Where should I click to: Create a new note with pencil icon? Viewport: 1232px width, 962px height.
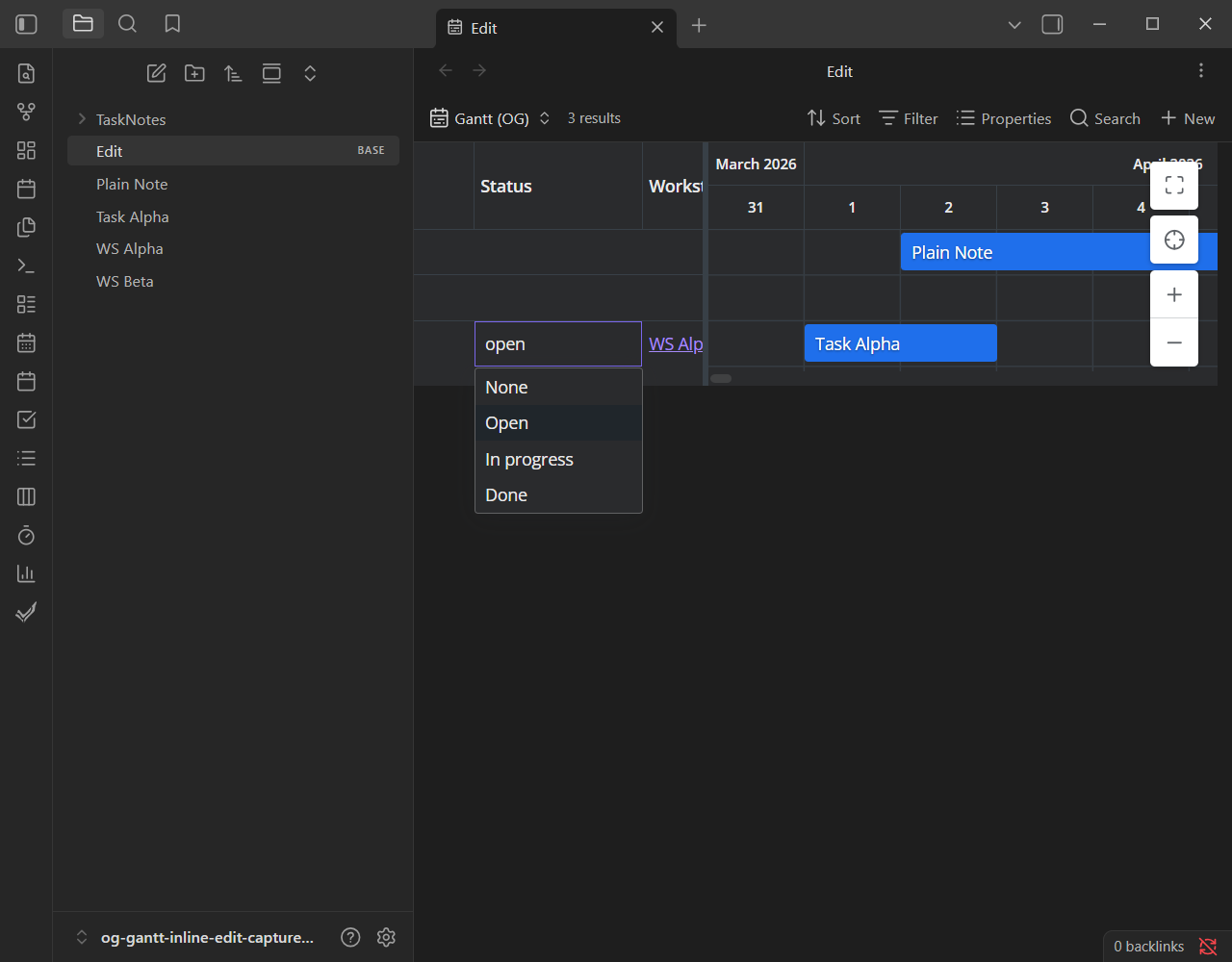click(156, 73)
